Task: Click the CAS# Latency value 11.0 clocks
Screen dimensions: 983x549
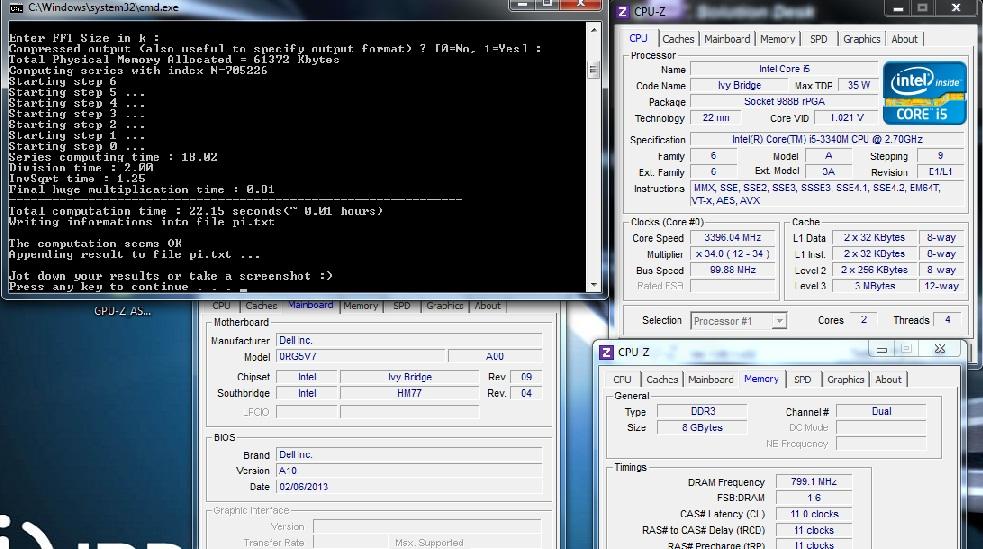Action: pyautogui.click(x=814, y=515)
